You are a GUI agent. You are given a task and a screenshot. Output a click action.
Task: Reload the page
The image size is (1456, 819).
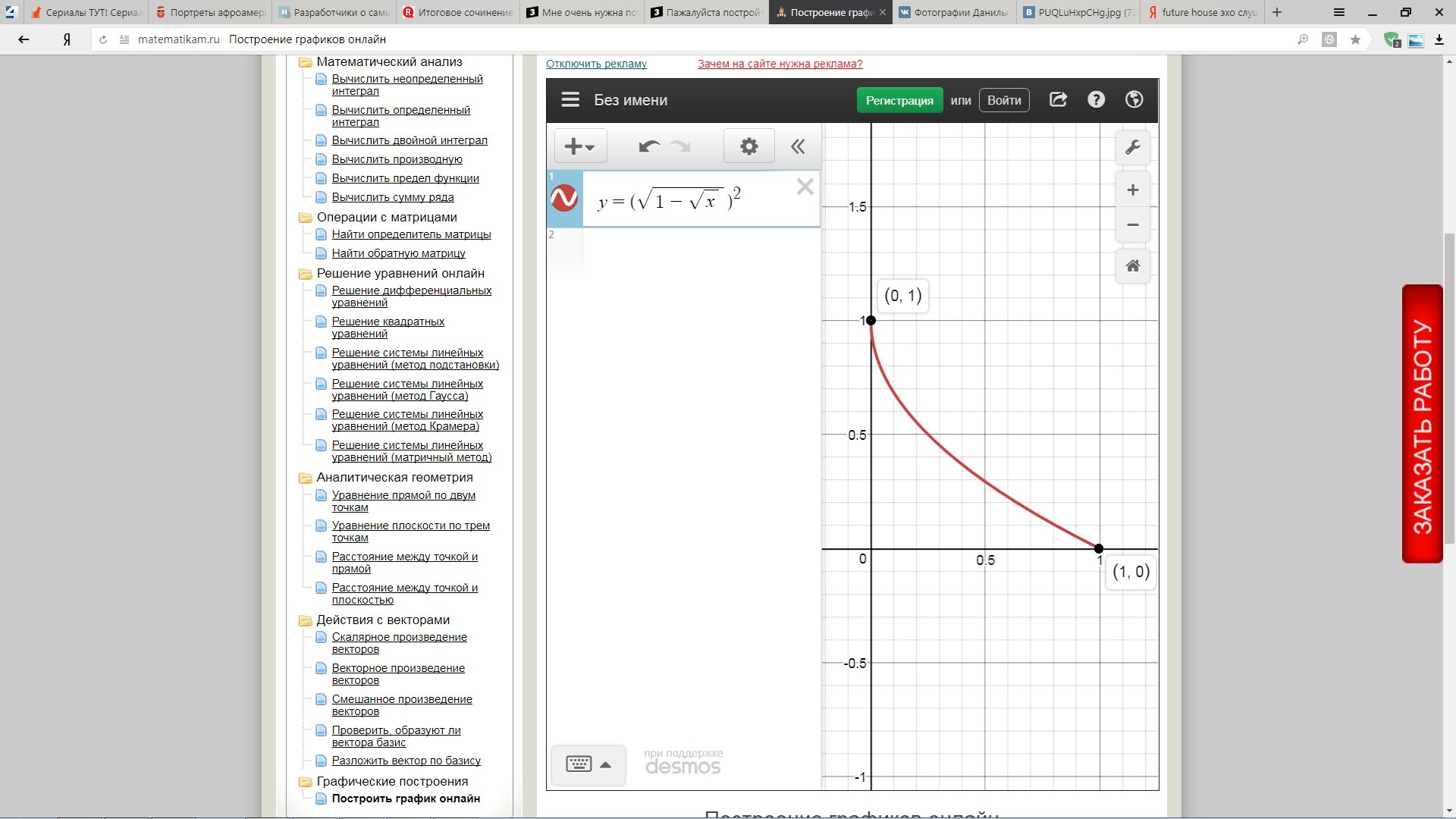click(x=103, y=39)
